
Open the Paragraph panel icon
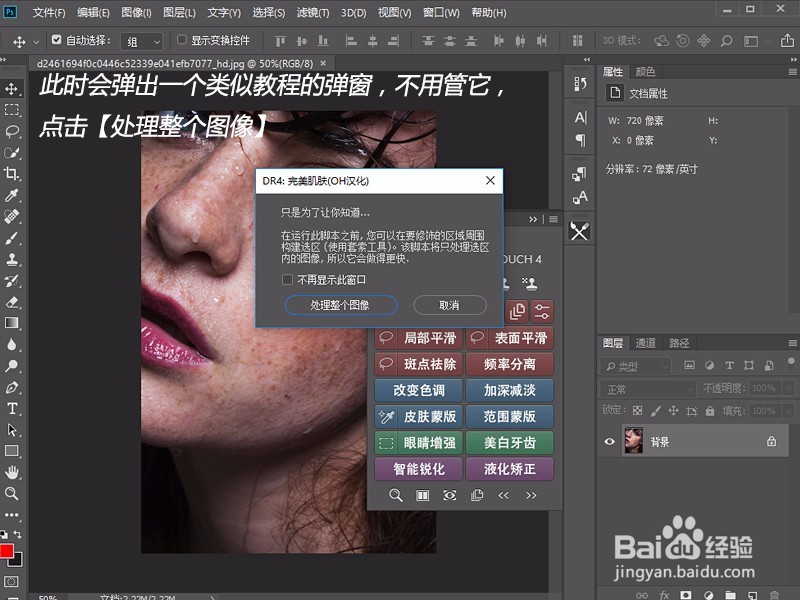click(x=580, y=140)
